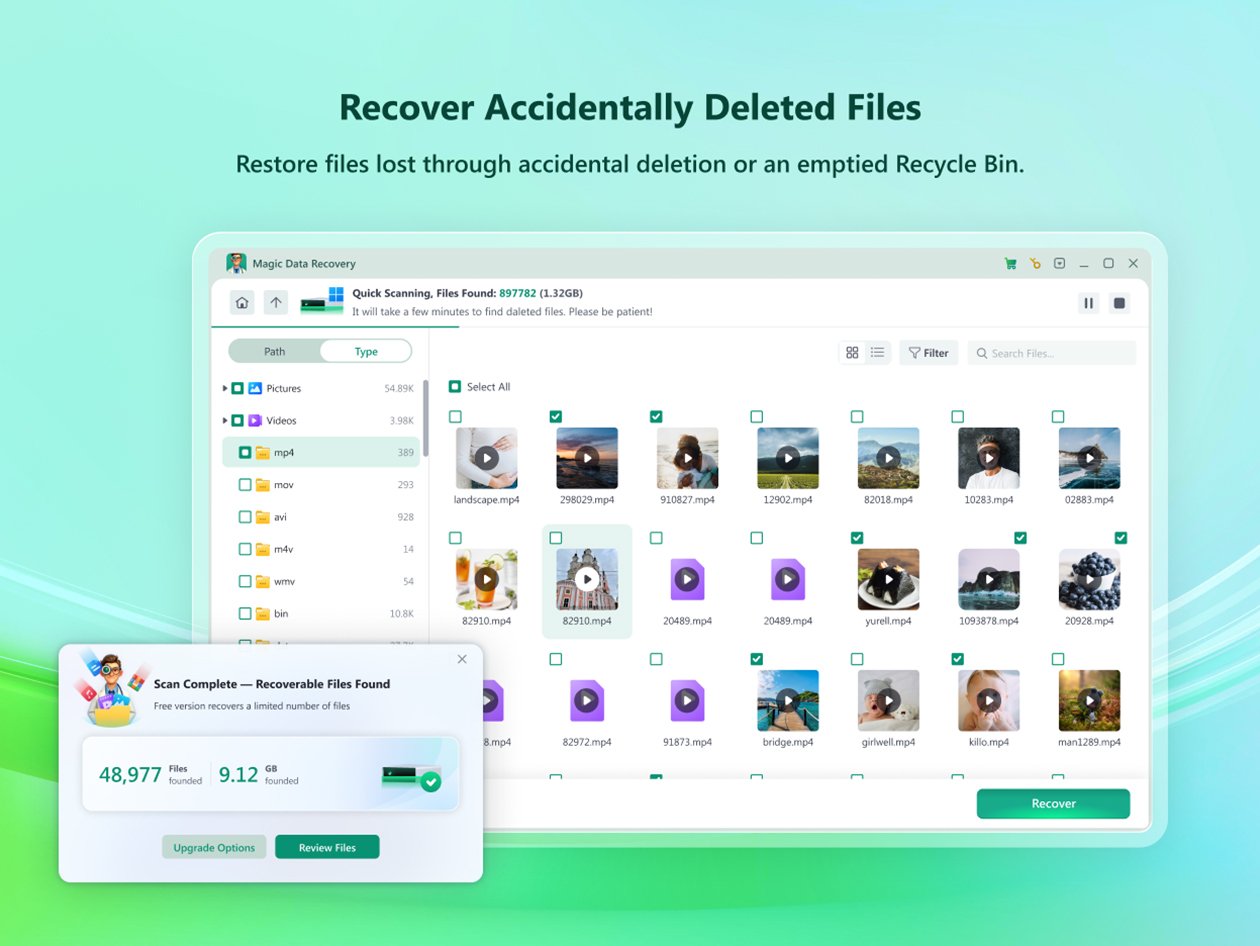Toggle the Videos category checkbox

pyautogui.click(x=237, y=420)
